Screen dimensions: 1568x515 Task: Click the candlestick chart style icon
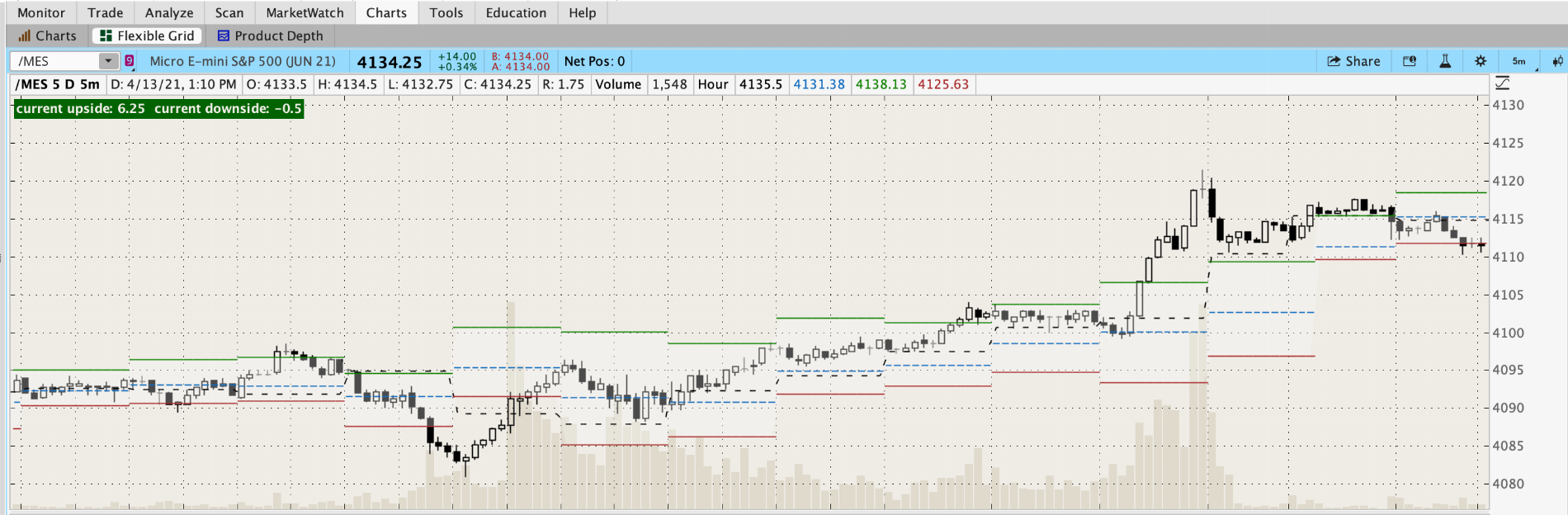point(1557,61)
